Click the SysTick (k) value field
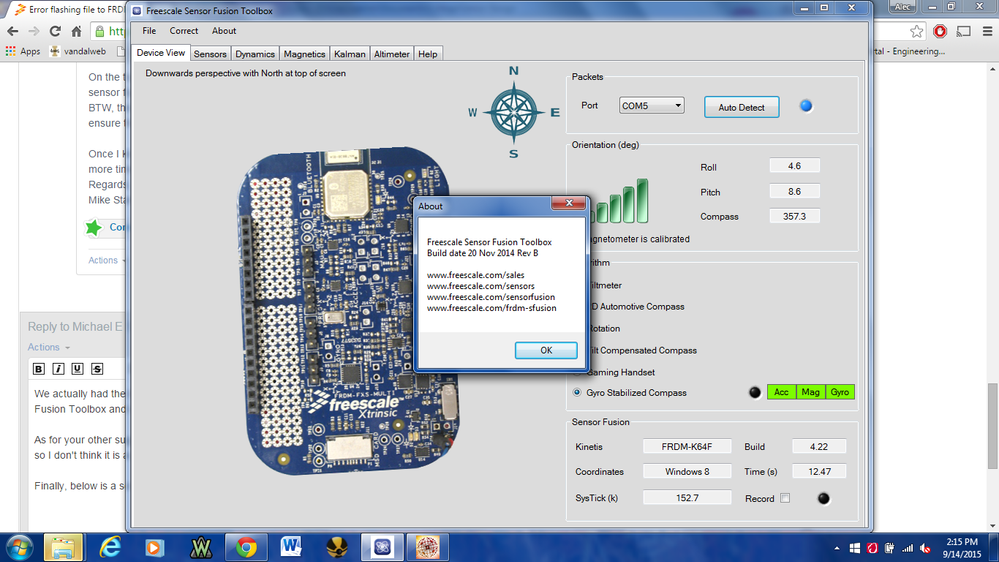 (x=687, y=498)
